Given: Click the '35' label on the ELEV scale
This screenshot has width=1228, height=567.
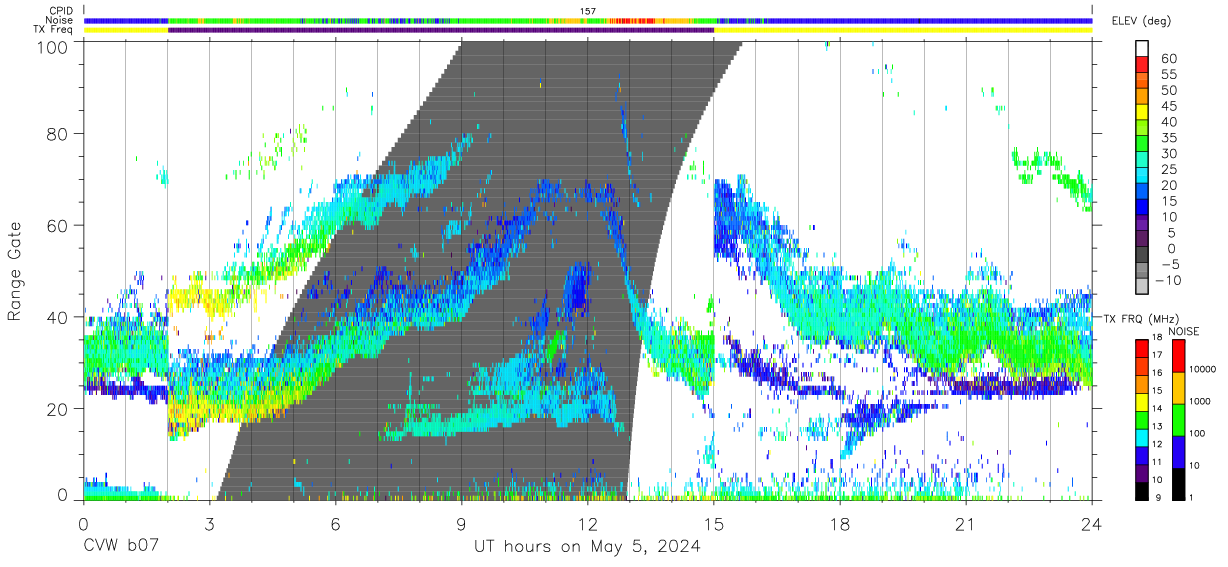Looking at the screenshot, I should (x=1168, y=137).
